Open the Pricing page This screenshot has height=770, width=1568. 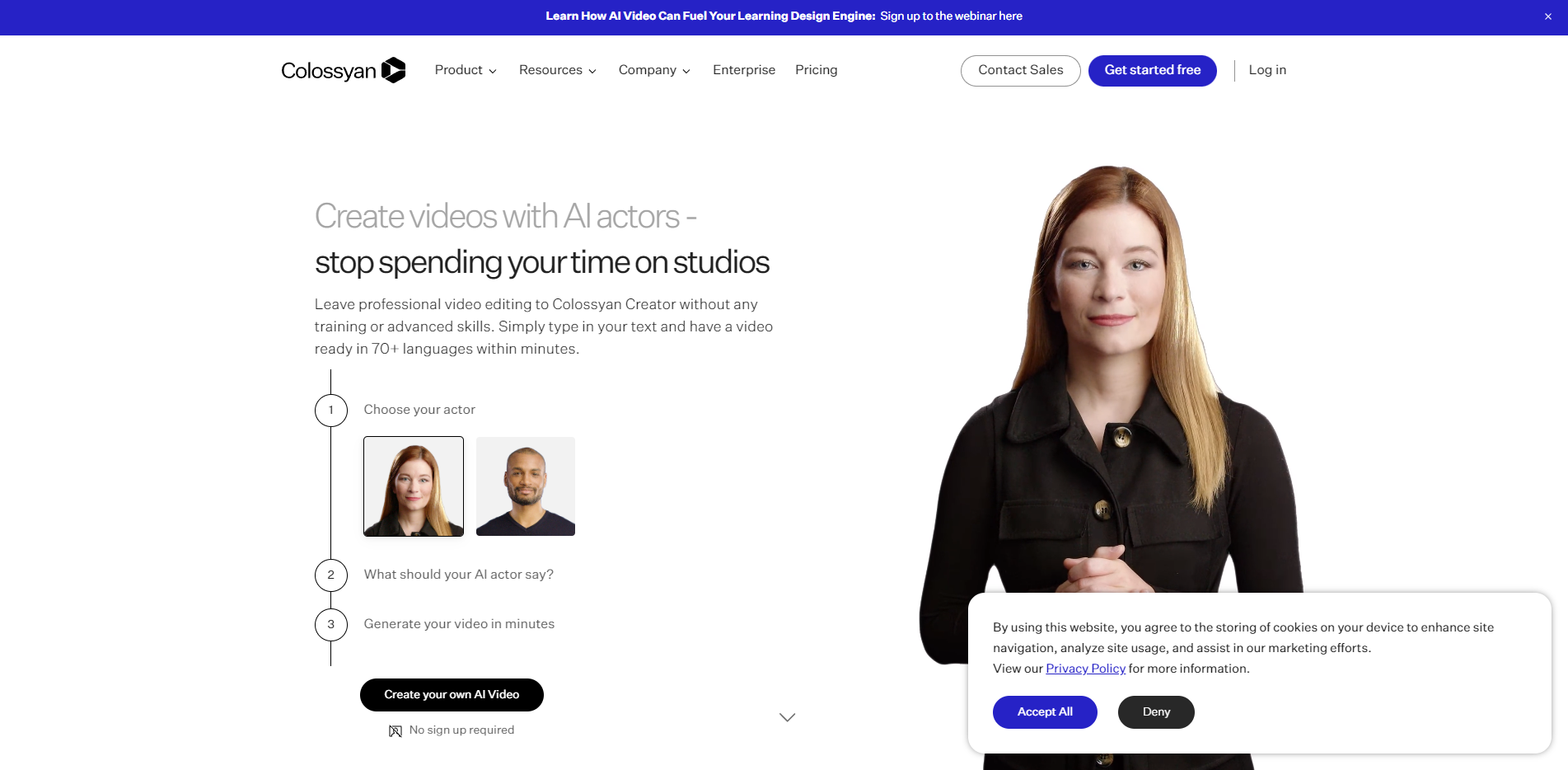click(816, 70)
